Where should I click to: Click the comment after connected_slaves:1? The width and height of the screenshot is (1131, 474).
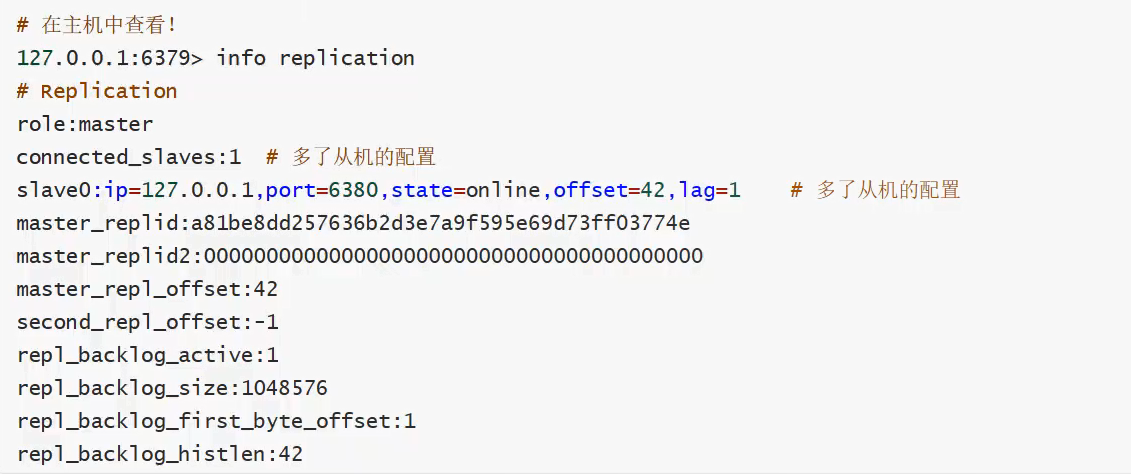[x=350, y=157]
